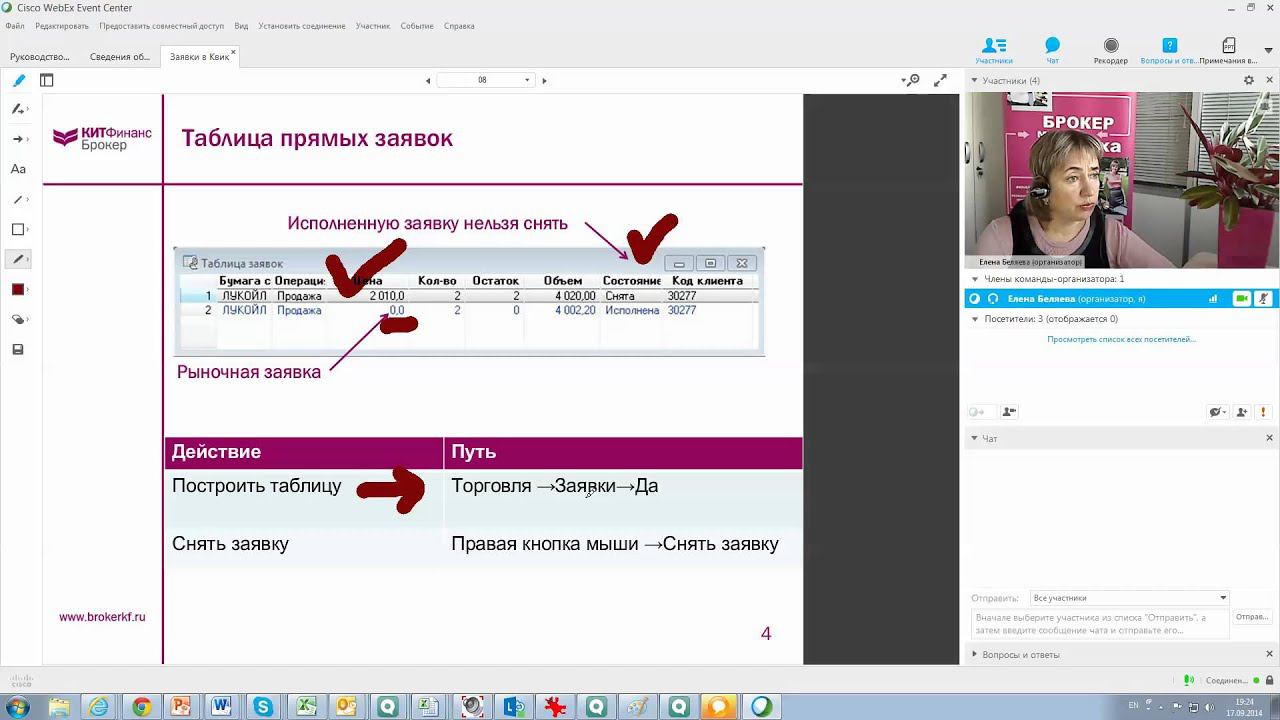
Task: Switch to the Руководство tab
Action: [x=40, y=57]
